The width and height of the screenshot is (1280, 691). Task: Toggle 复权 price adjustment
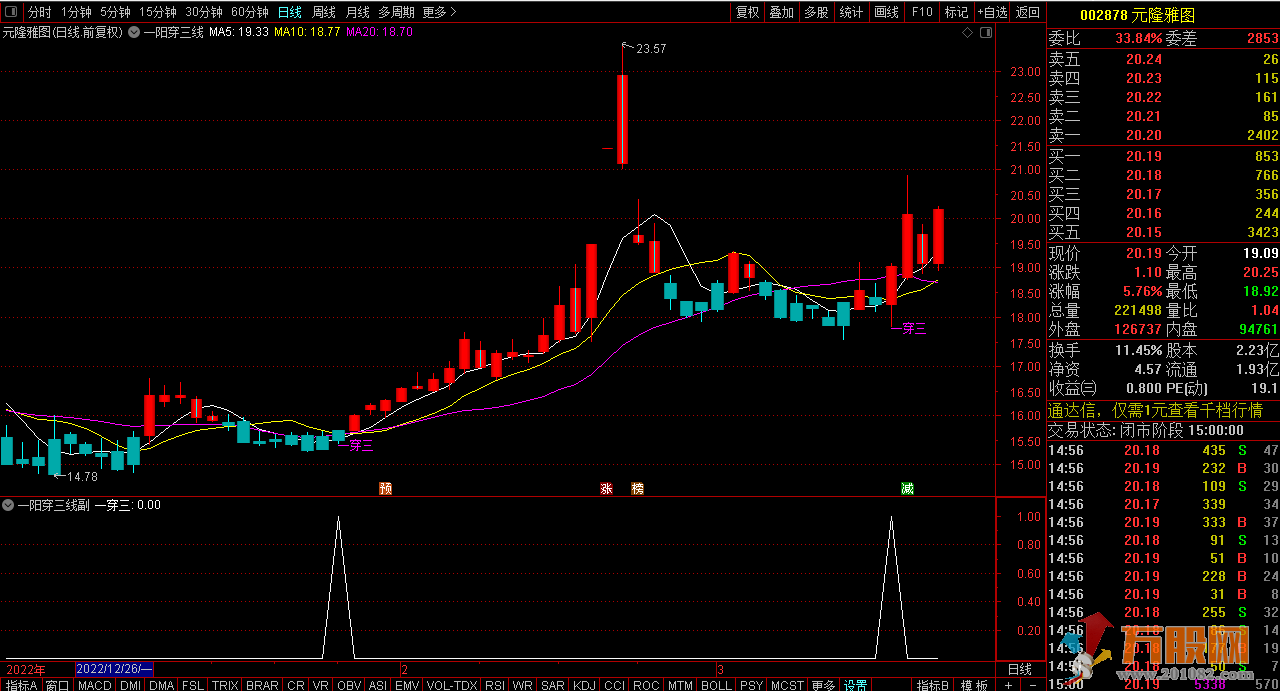[x=747, y=12]
